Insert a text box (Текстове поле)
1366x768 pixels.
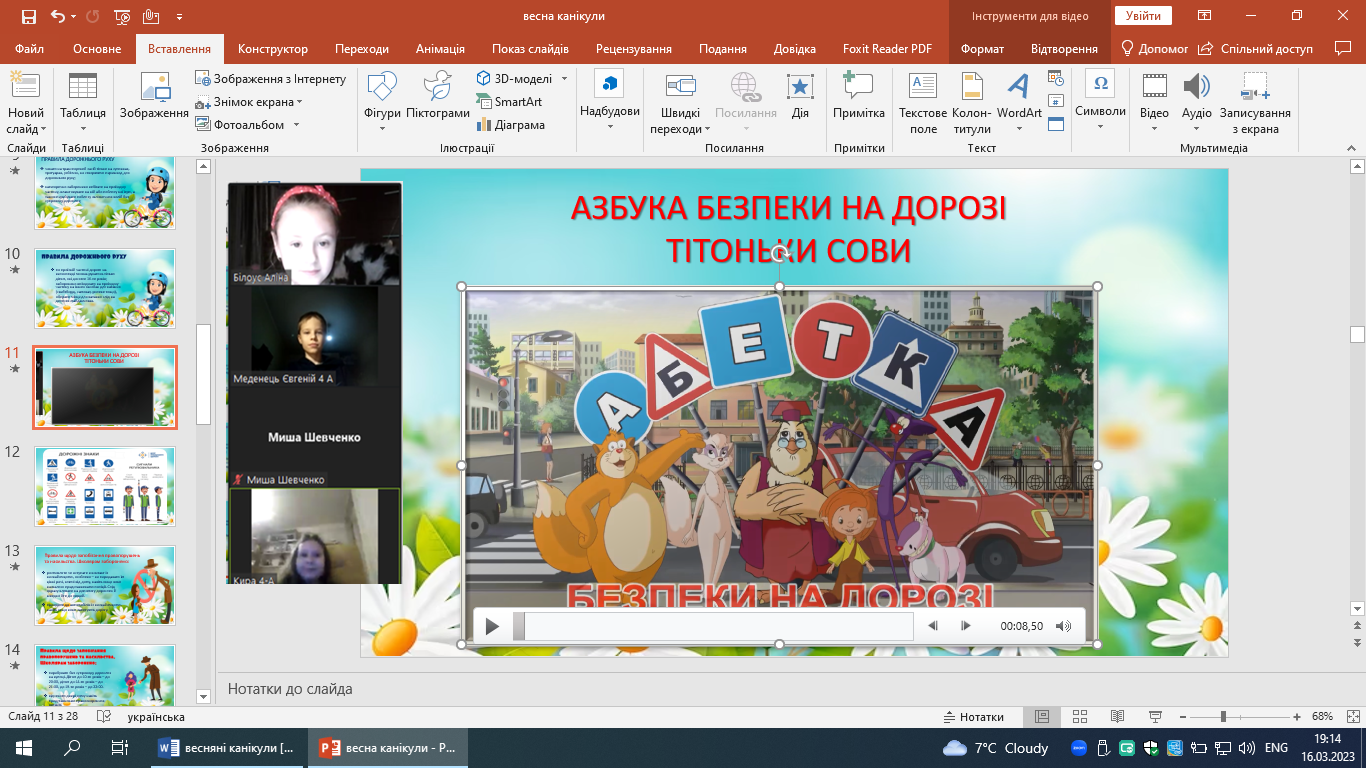[x=923, y=103]
